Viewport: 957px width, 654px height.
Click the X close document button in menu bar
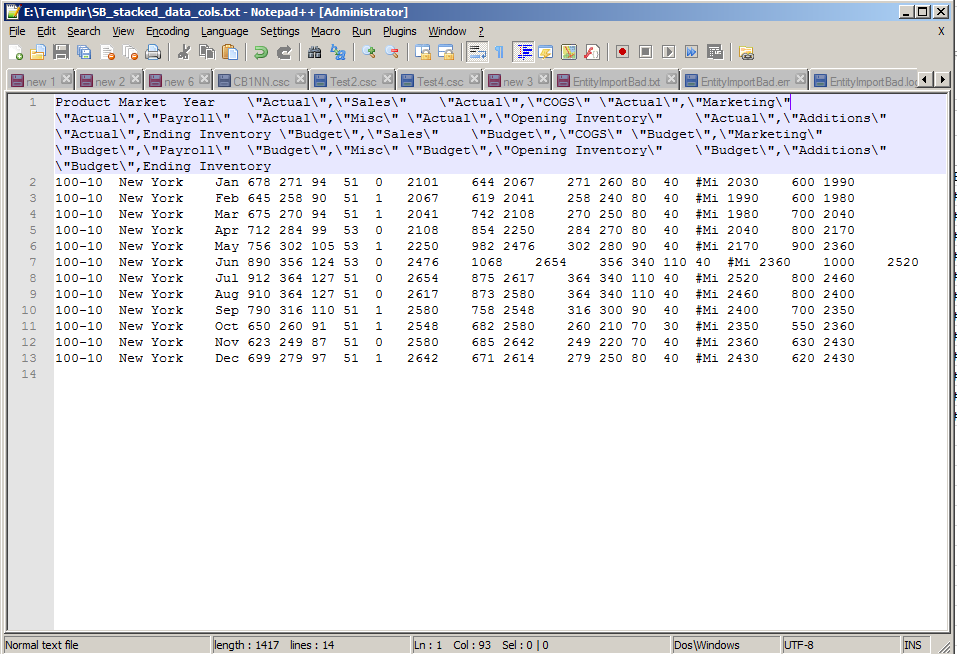(x=941, y=31)
